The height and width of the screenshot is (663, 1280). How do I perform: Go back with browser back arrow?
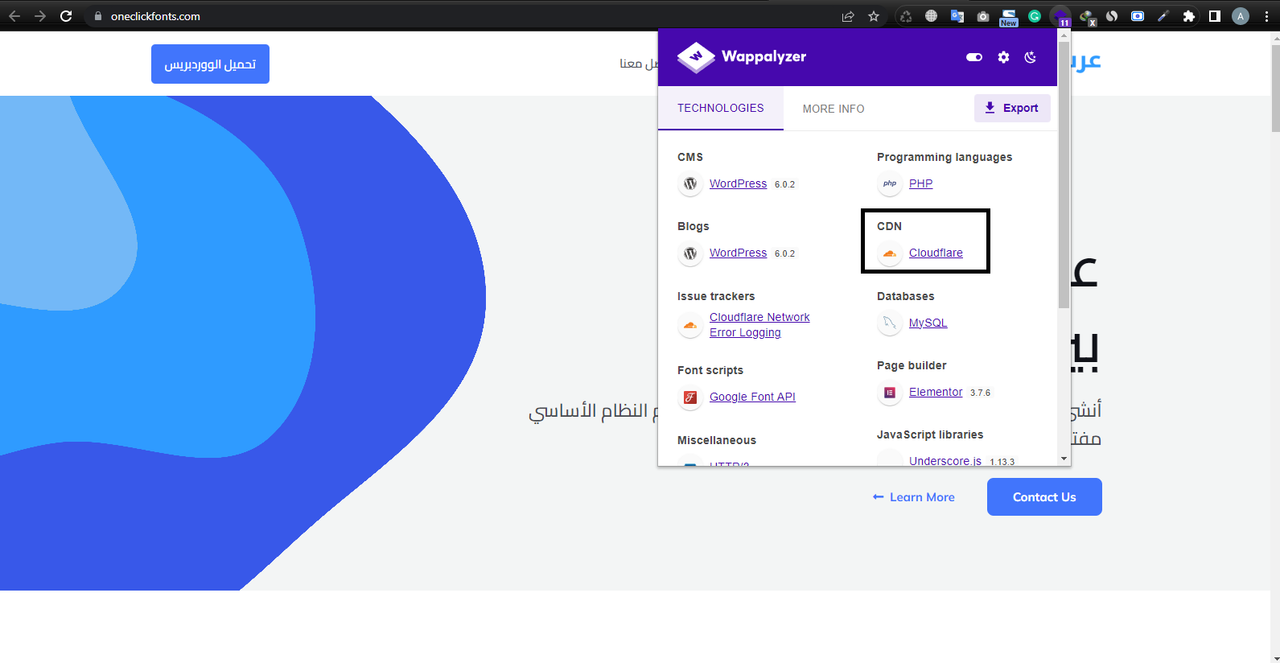(14, 16)
